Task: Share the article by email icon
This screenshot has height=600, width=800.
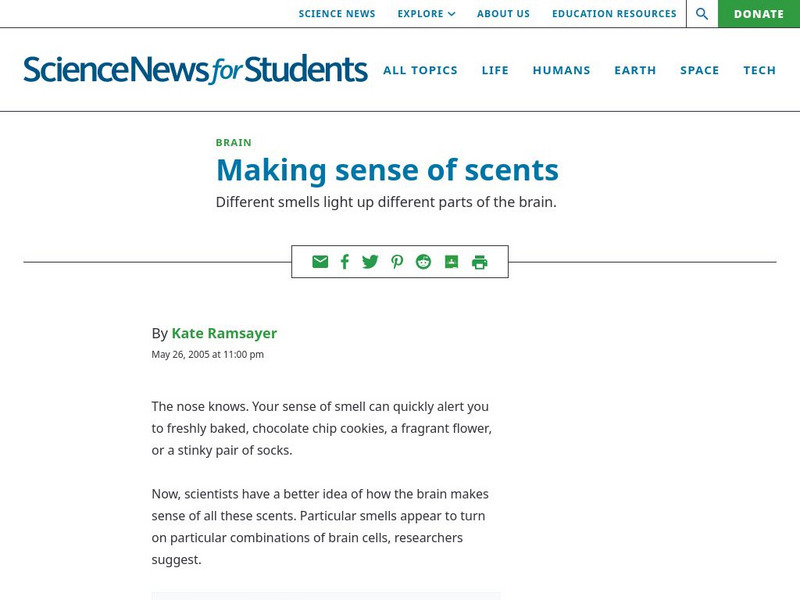Action: 320,262
